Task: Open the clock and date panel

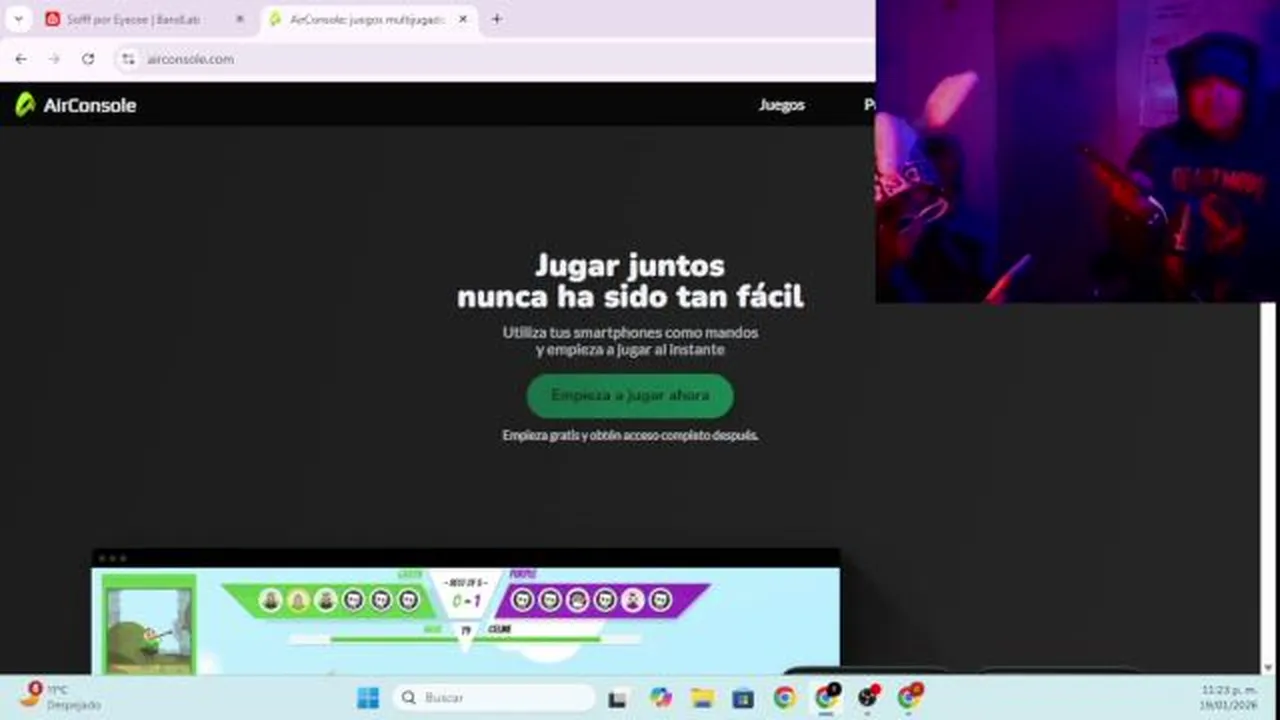Action: [x=1228, y=697]
